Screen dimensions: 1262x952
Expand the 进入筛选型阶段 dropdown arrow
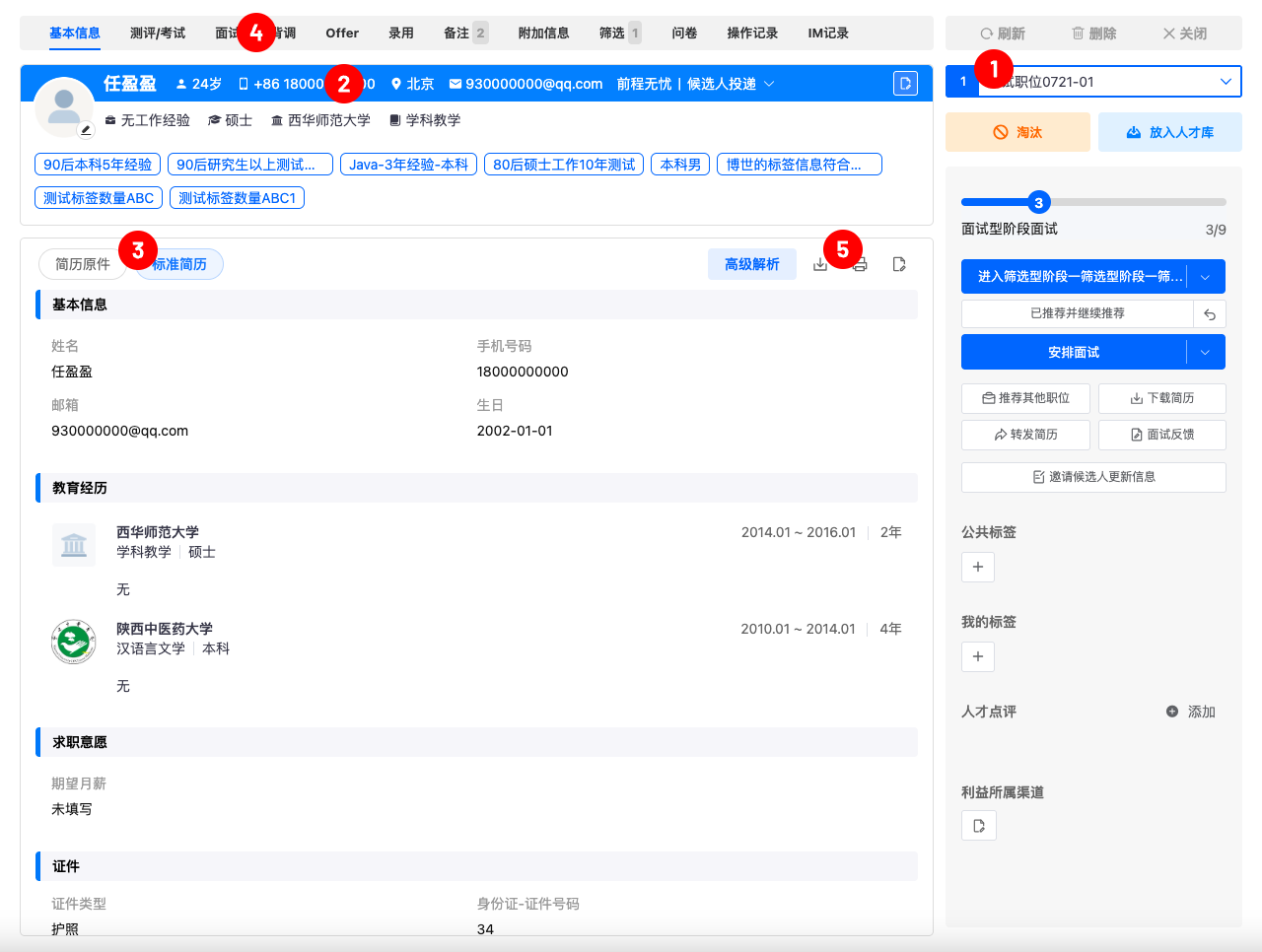pos(1206,277)
